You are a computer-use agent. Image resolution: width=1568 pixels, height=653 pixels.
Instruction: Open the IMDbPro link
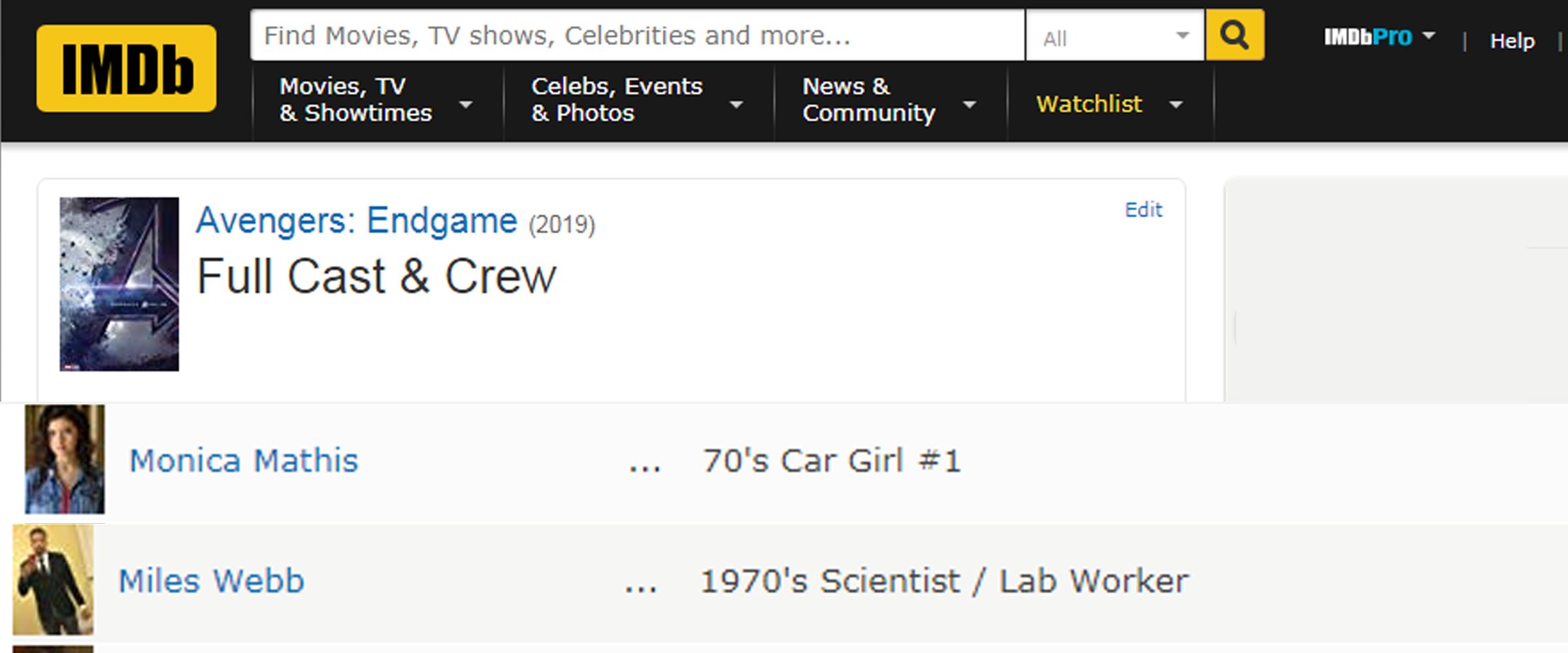tap(1367, 37)
